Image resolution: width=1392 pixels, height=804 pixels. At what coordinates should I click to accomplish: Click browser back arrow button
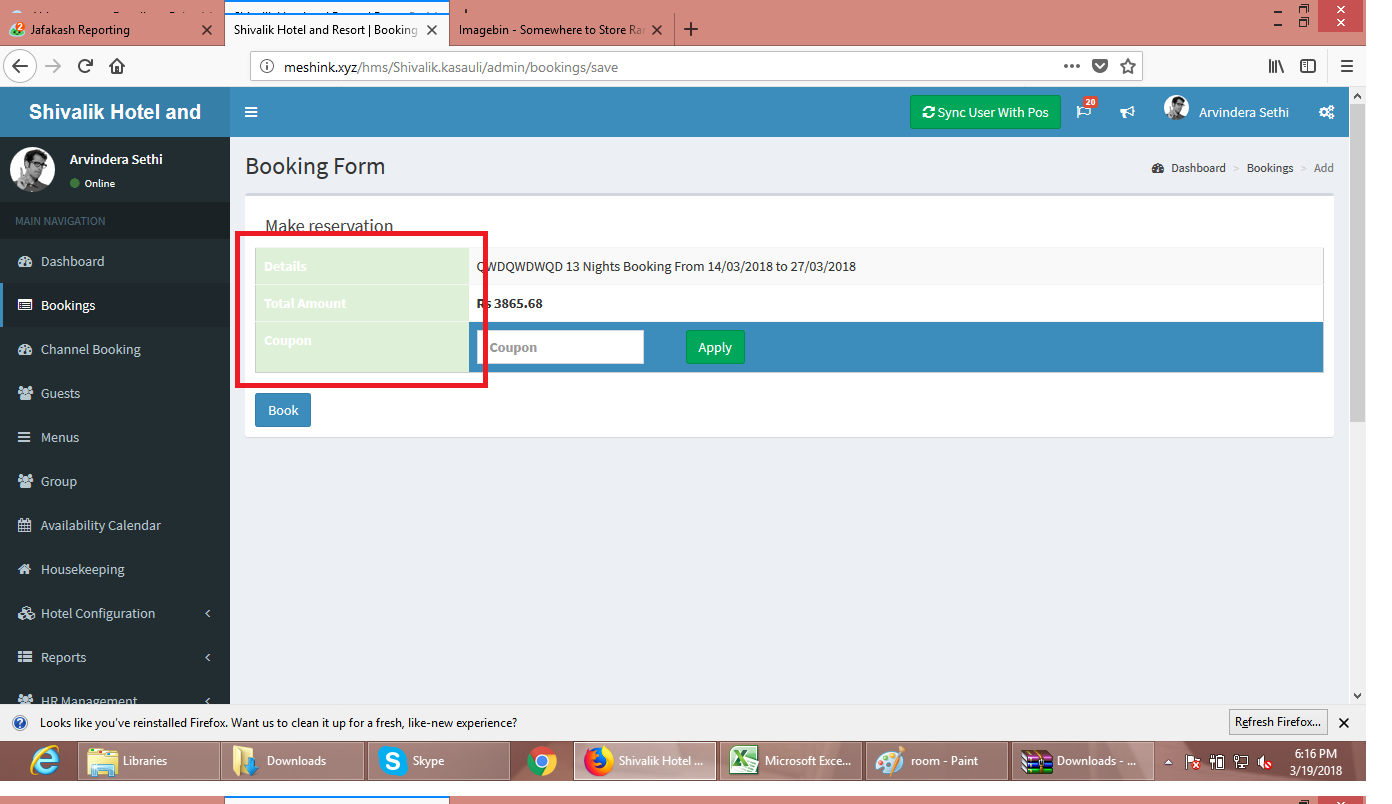point(20,67)
